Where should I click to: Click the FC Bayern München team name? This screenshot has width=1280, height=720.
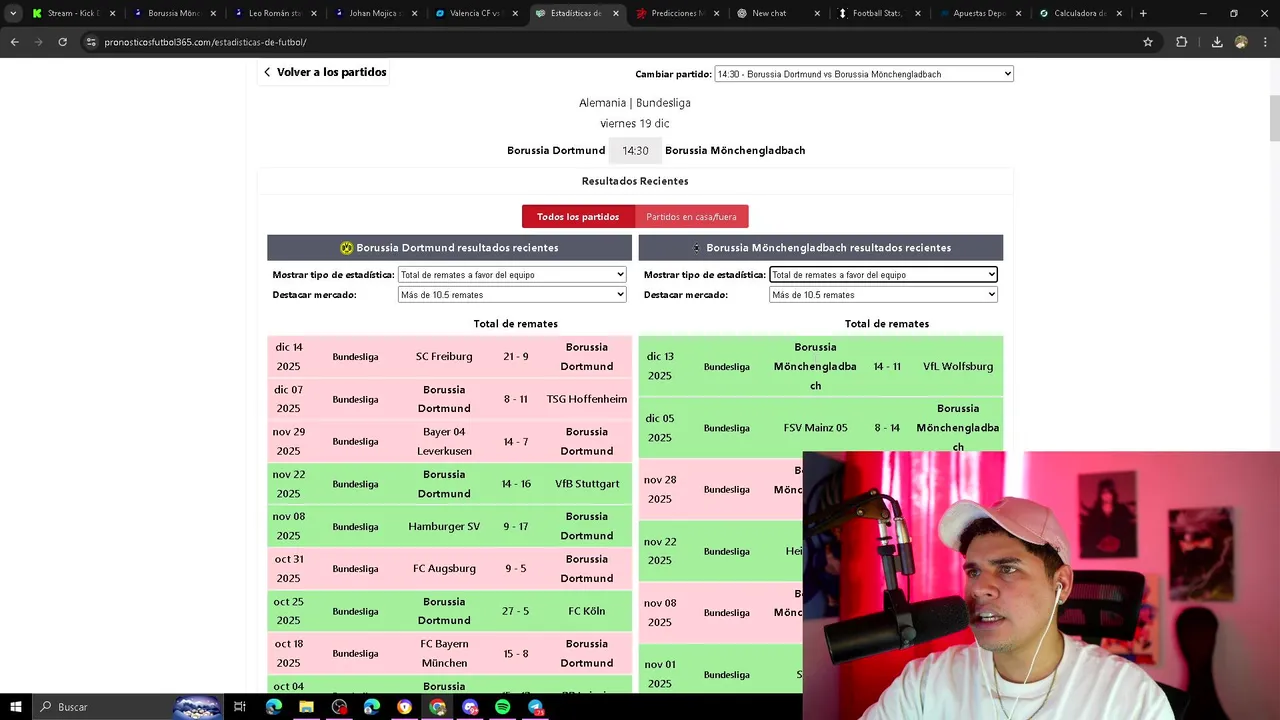(444, 653)
